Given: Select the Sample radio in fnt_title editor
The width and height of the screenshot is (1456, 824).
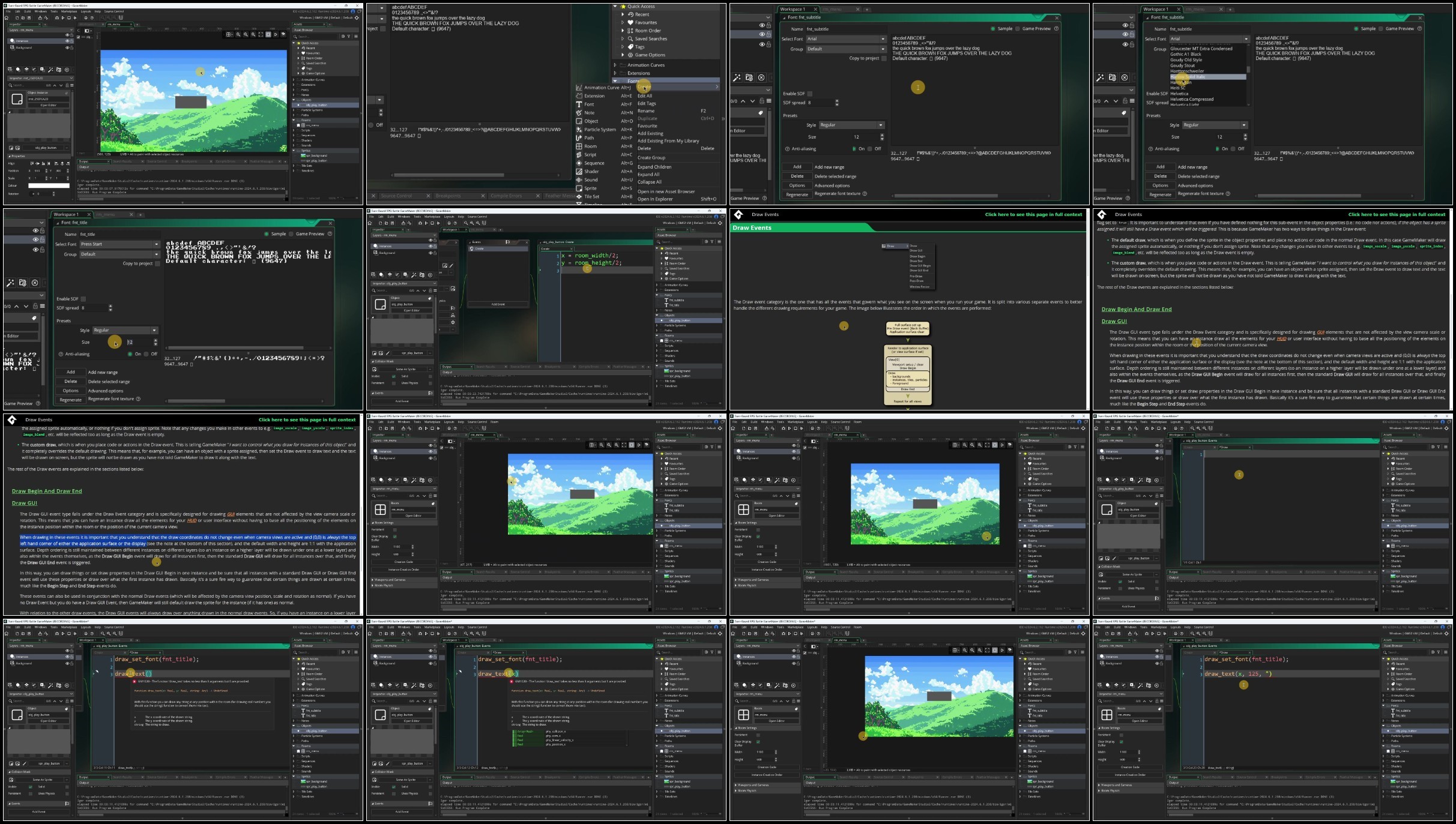Looking at the screenshot, I should click(267, 234).
